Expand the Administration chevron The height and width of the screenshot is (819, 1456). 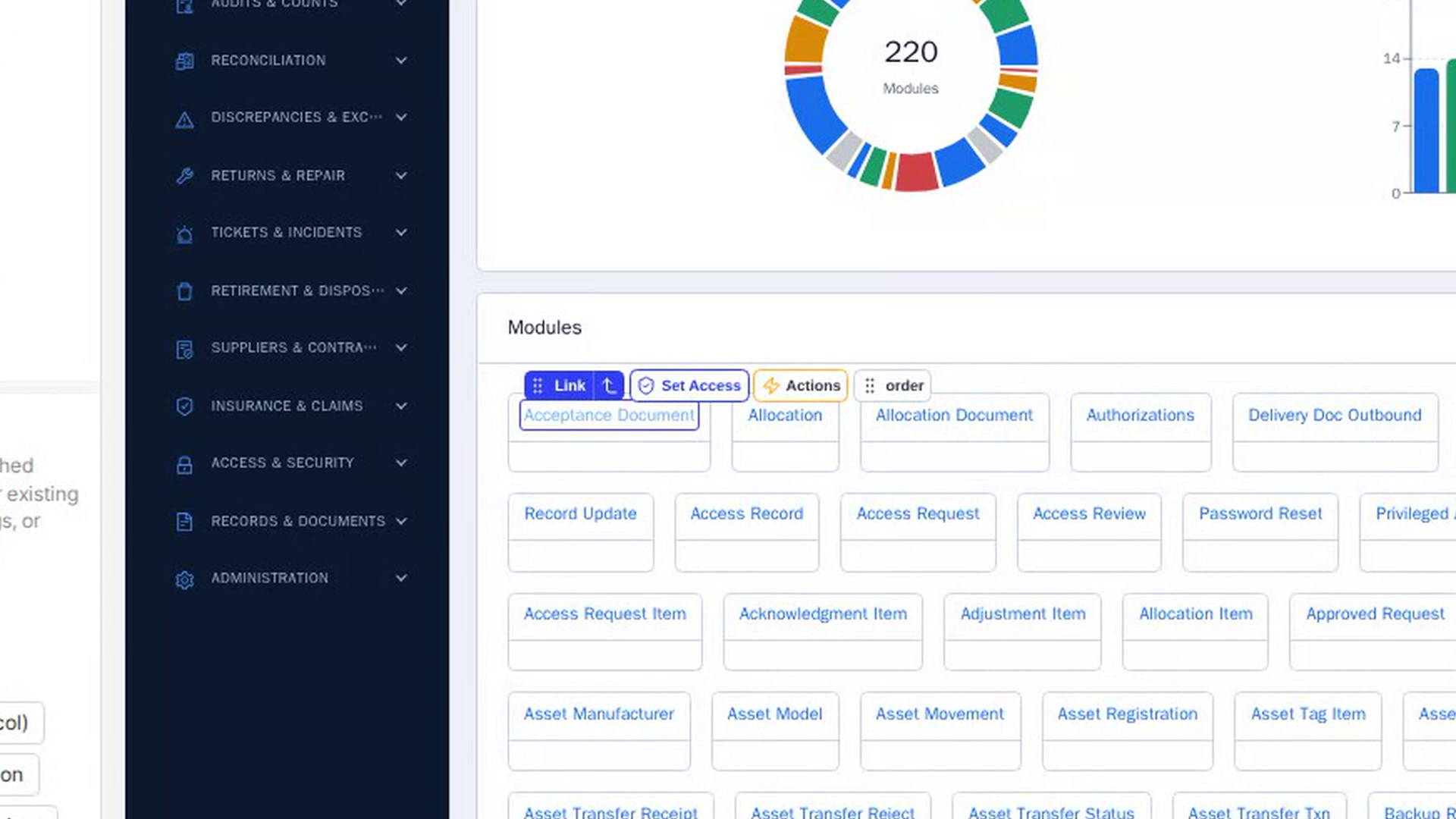401,578
